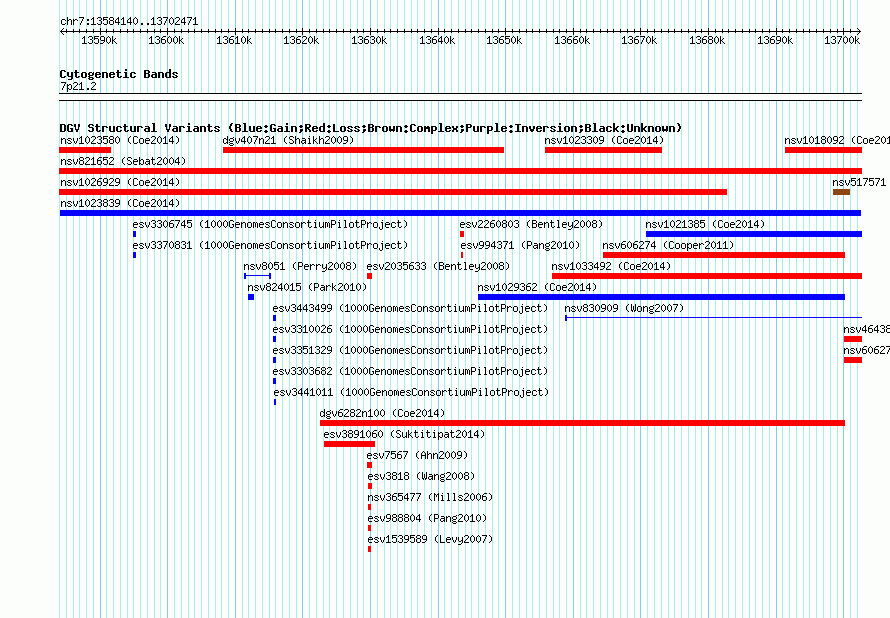Click the esv3818 (Wang2008) label
This screenshot has height=618, width=890.
[x=421, y=476]
